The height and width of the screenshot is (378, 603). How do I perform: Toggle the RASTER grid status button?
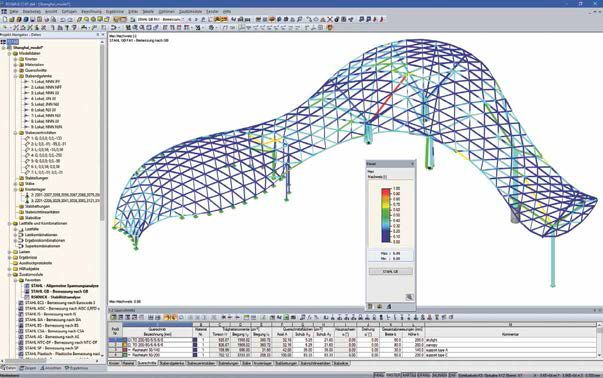[393, 375]
